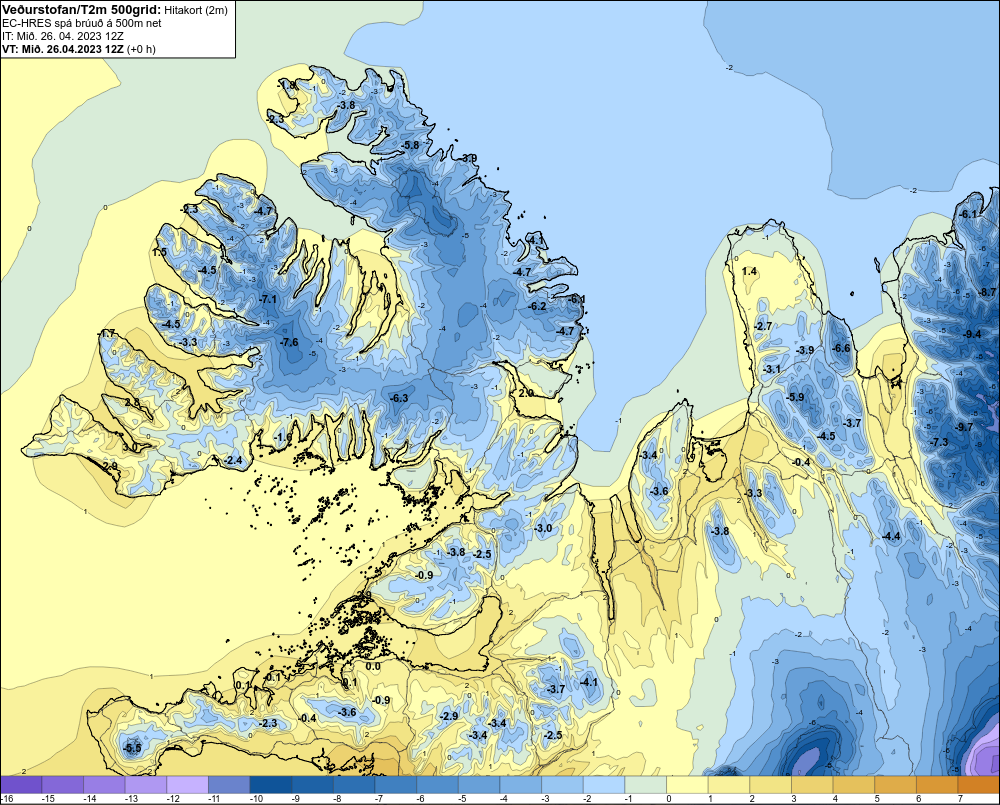
Task: Click legend swatch between 1 and 2
Action: tap(729, 785)
